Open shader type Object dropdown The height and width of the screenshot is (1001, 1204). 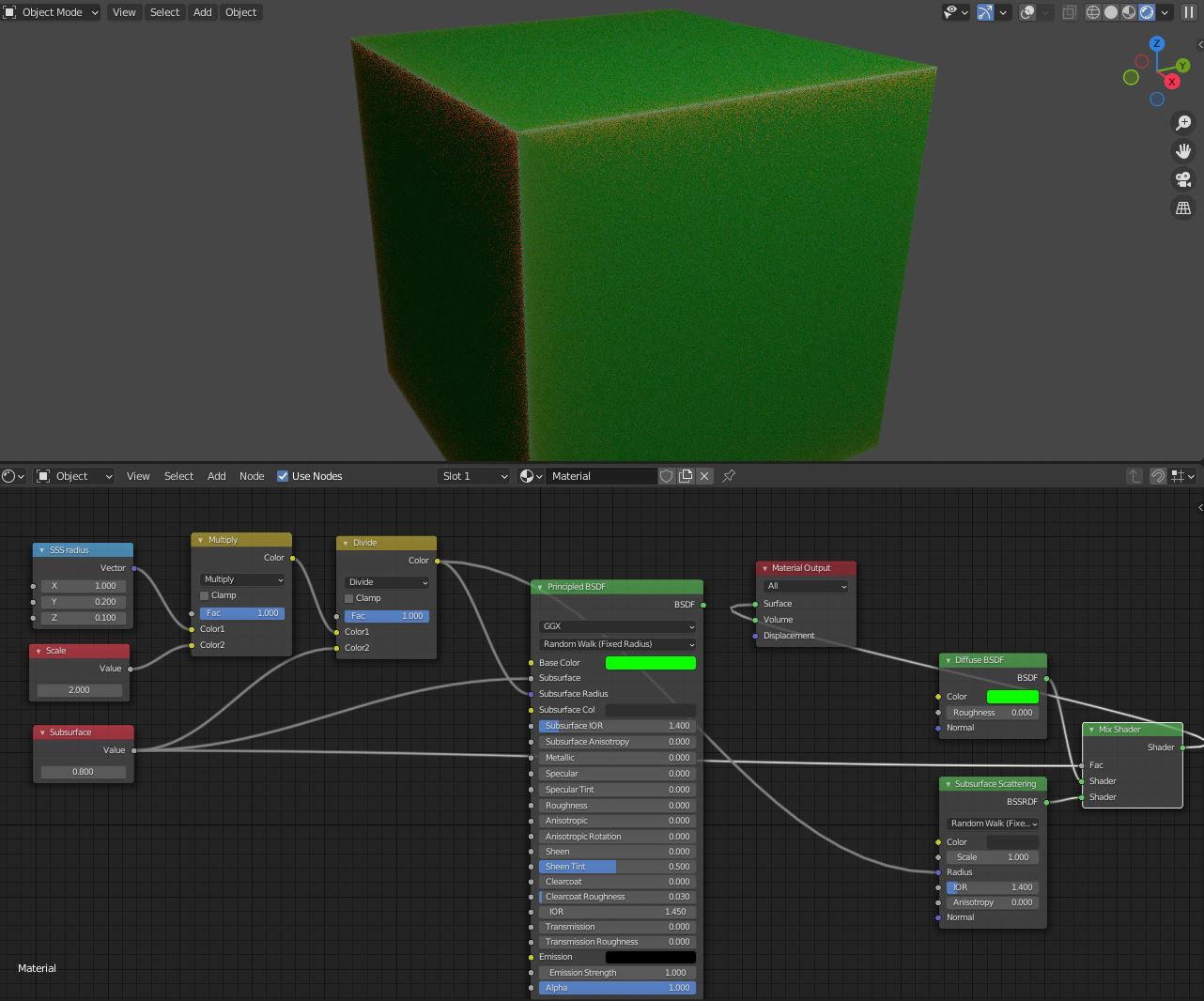tap(75, 476)
